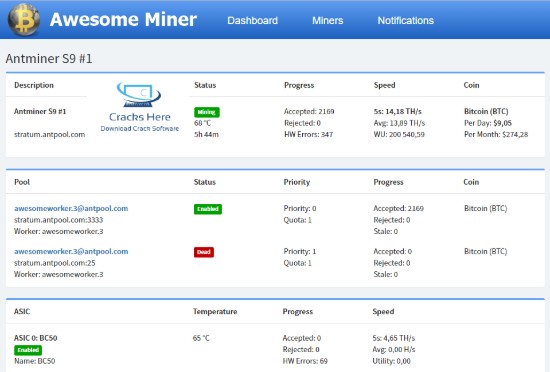The width and height of the screenshot is (550, 372).
Task: Click the Description column header
Action: pyautogui.click(x=34, y=85)
